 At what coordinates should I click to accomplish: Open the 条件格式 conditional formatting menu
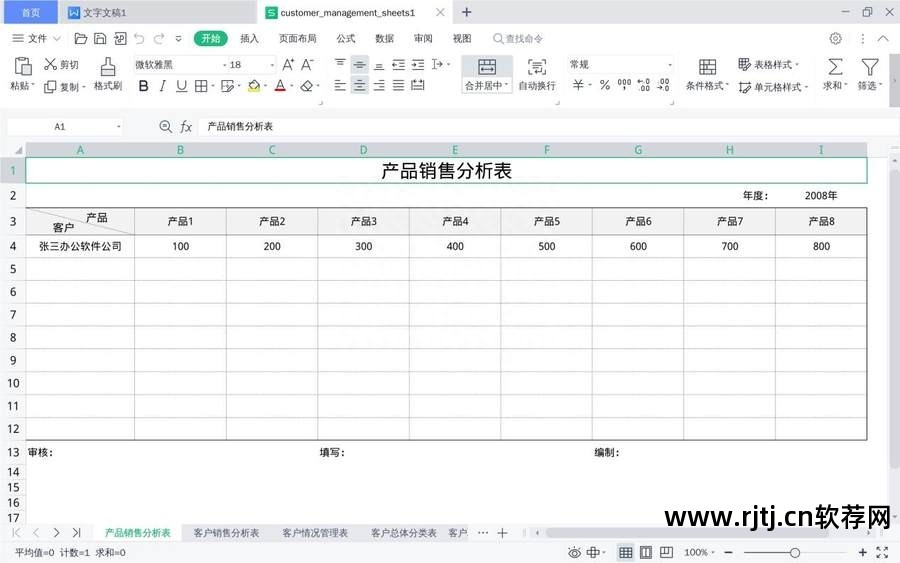tap(707, 74)
